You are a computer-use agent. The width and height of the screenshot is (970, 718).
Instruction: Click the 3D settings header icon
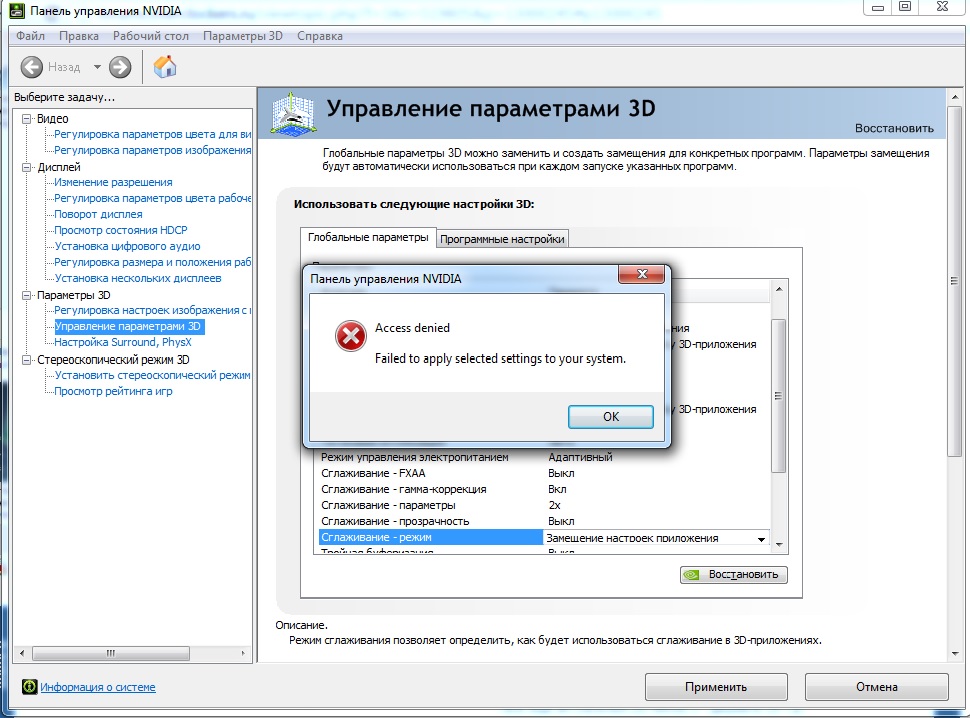293,113
